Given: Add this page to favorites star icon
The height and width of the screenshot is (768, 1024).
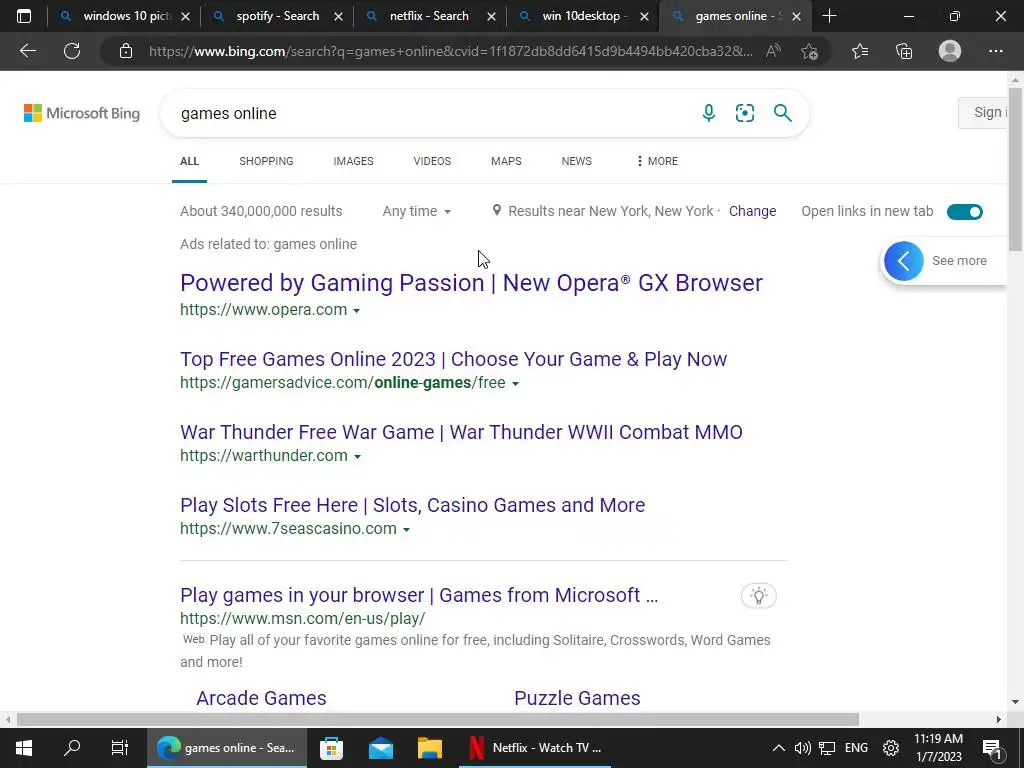Looking at the screenshot, I should (x=810, y=51).
